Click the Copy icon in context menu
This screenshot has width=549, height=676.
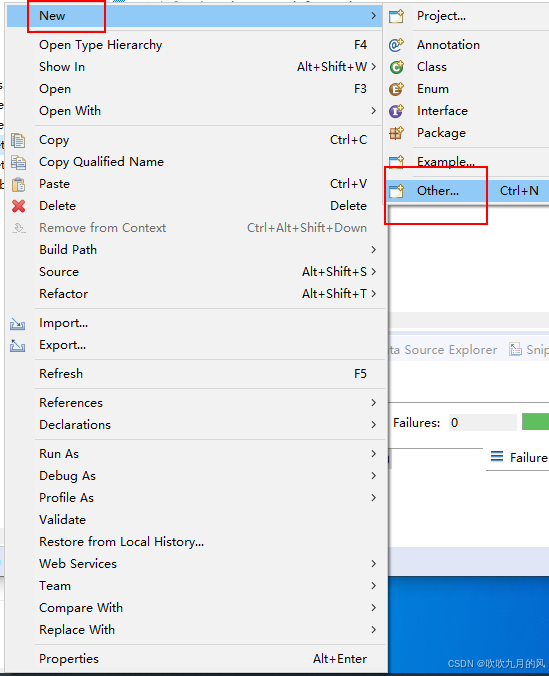[18, 140]
